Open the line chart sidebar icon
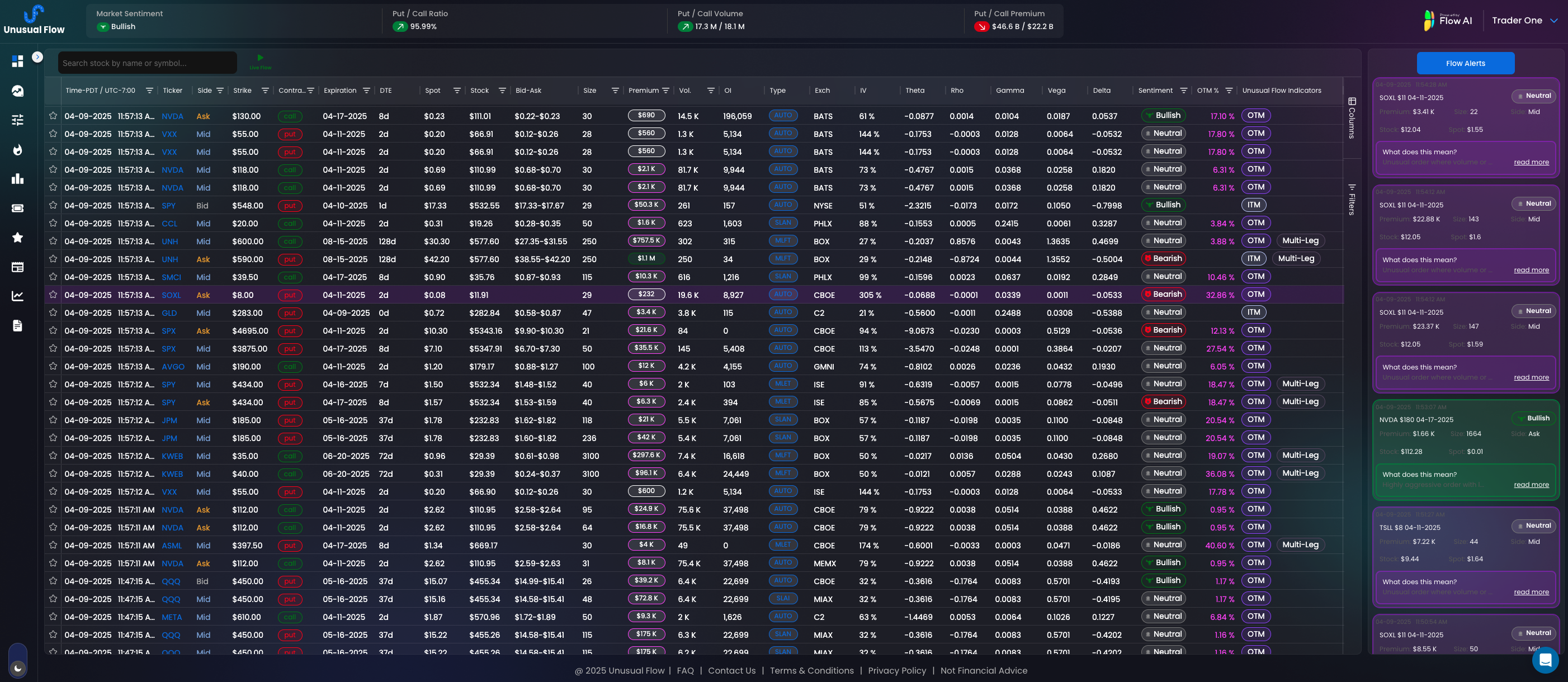The width and height of the screenshot is (1568, 682). pos(18,296)
